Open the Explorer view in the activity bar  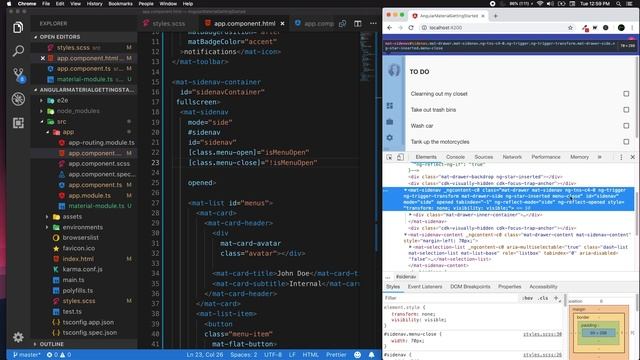18,27
